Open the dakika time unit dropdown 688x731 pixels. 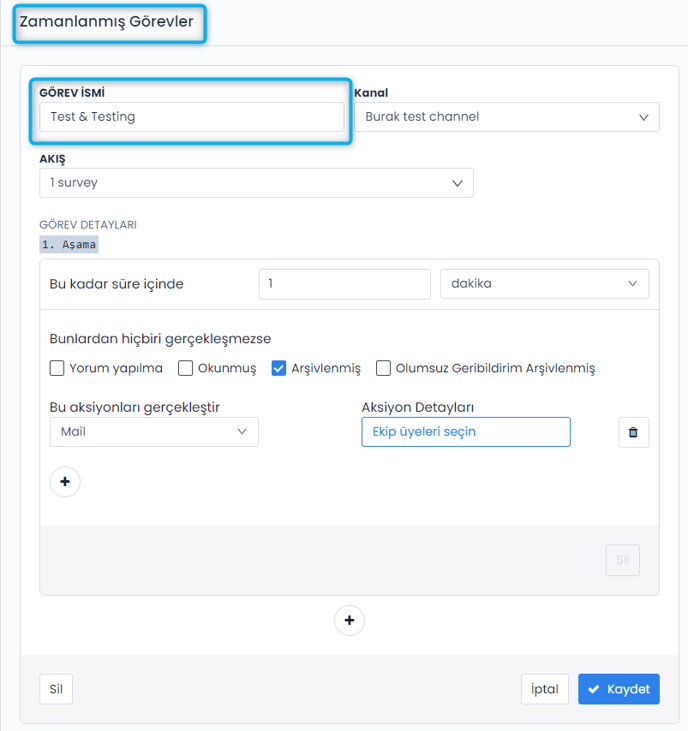544,284
